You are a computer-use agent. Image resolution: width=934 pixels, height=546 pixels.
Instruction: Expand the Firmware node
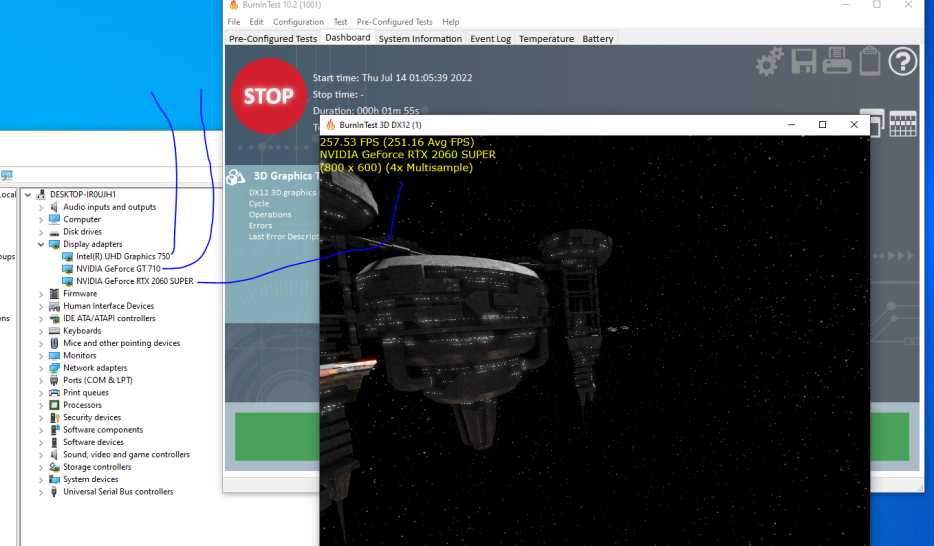point(41,294)
